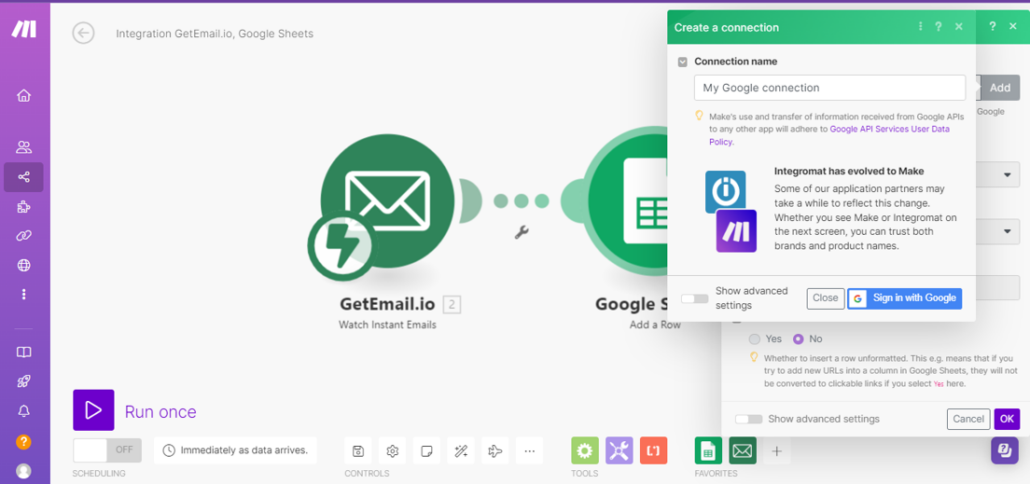Close the Create a connection dialog X
This screenshot has width=1030, height=484.
[x=958, y=26]
